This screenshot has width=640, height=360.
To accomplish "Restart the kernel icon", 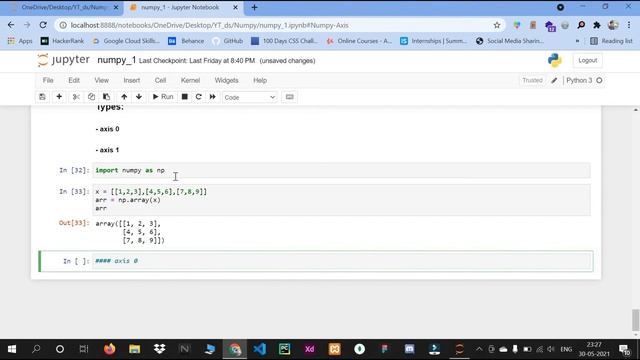I will pyautogui.click(x=198, y=97).
